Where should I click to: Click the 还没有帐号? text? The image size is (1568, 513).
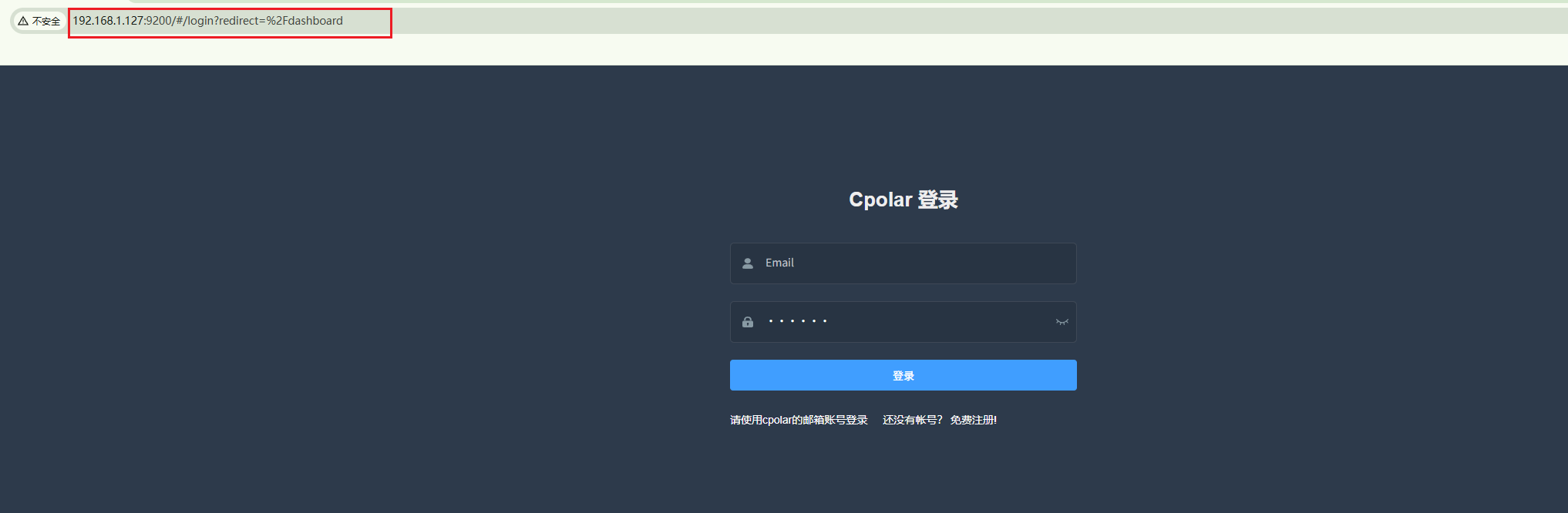[x=912, y=420]
